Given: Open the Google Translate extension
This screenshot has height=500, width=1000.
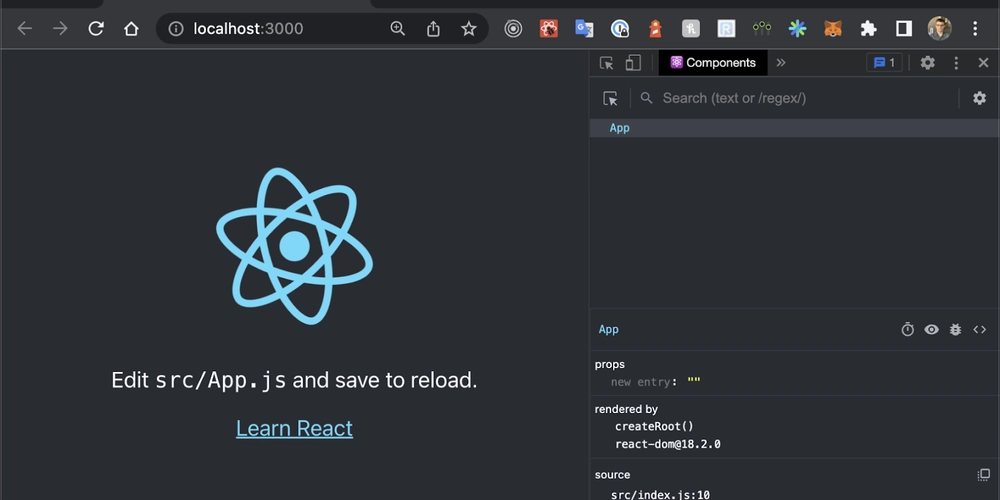Looking at the screenshot, I should tap(584, 29).
